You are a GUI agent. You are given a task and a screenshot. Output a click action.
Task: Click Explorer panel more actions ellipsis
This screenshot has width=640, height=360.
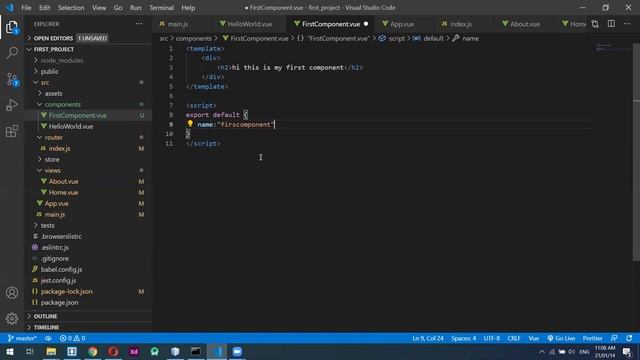pos(139,24)
